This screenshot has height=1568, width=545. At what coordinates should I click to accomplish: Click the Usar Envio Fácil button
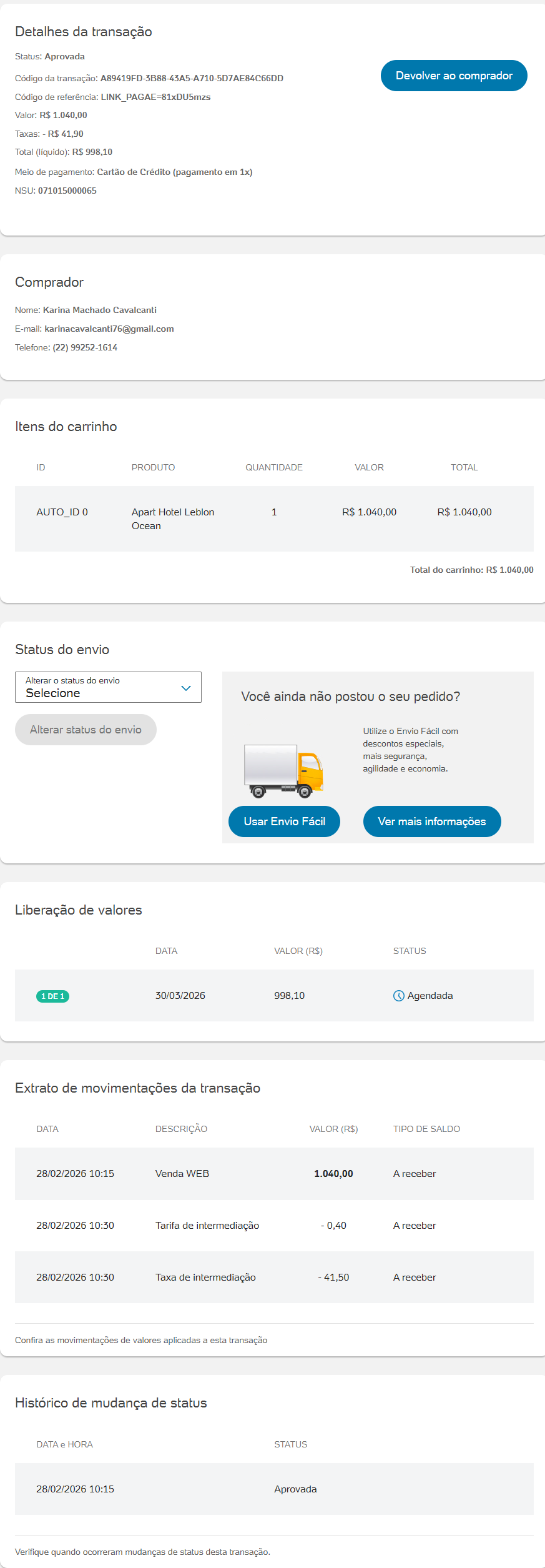tap(284, 821)
